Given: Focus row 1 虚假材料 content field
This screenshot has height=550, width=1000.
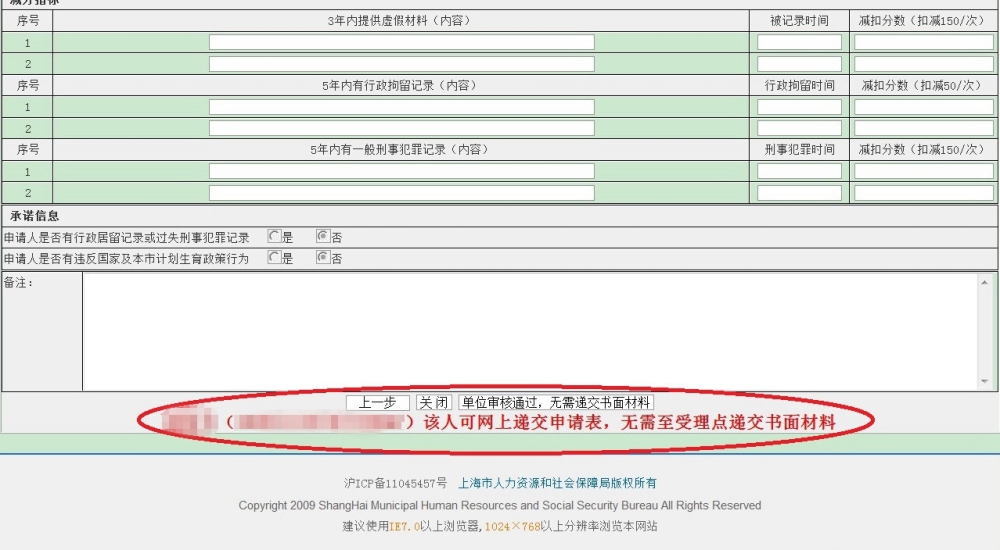Looking at the screenshot, I should click(401, 42).
